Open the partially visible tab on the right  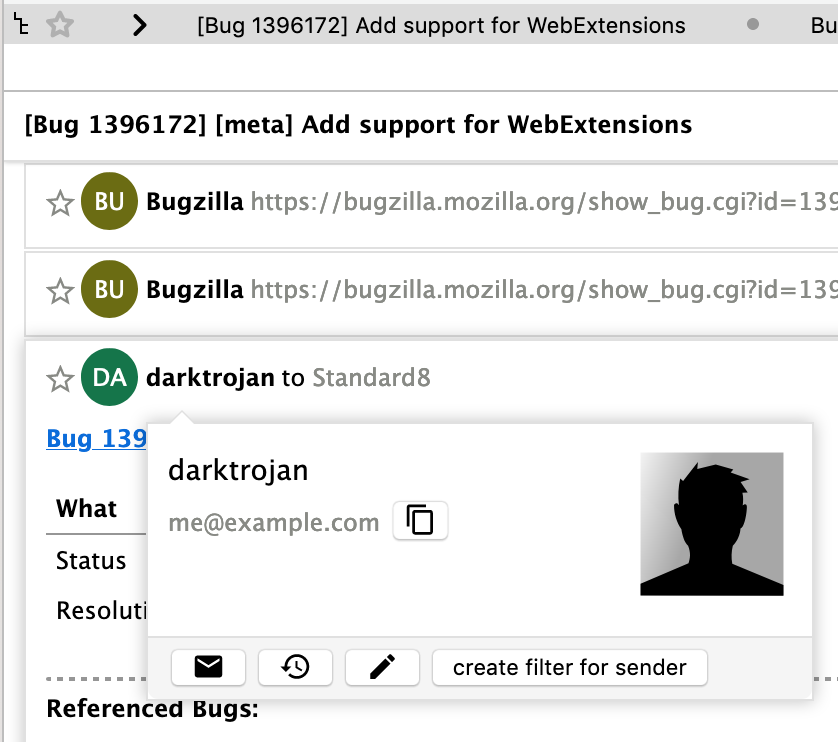tap(825, 25)
